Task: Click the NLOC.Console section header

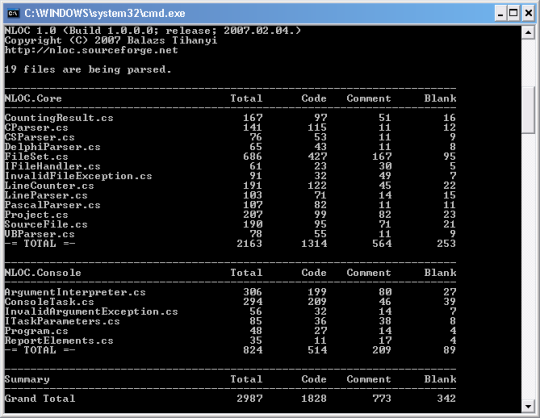Action: (43, 273)
